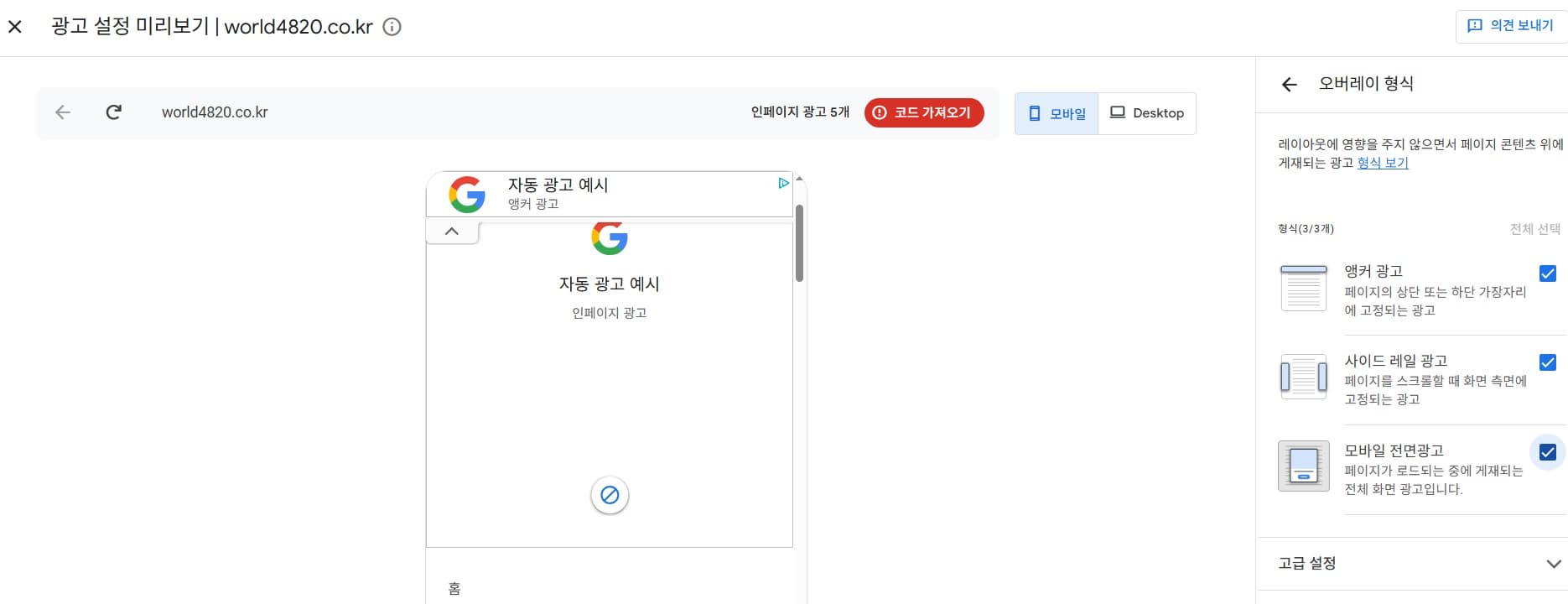Uncheck the 앵커 광고 checkbox
1568x604 pixels.
click(x=1548, y=273)
